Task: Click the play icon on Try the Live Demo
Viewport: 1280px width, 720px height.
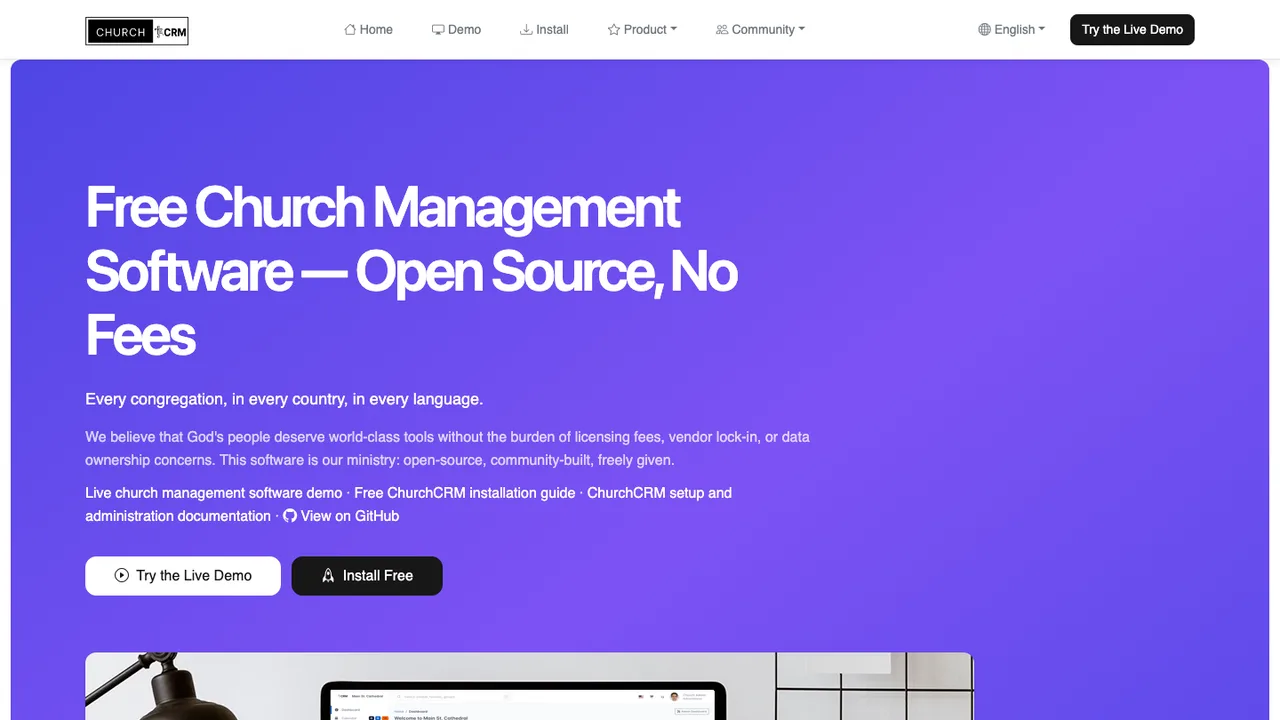Action: click(122, 575)
